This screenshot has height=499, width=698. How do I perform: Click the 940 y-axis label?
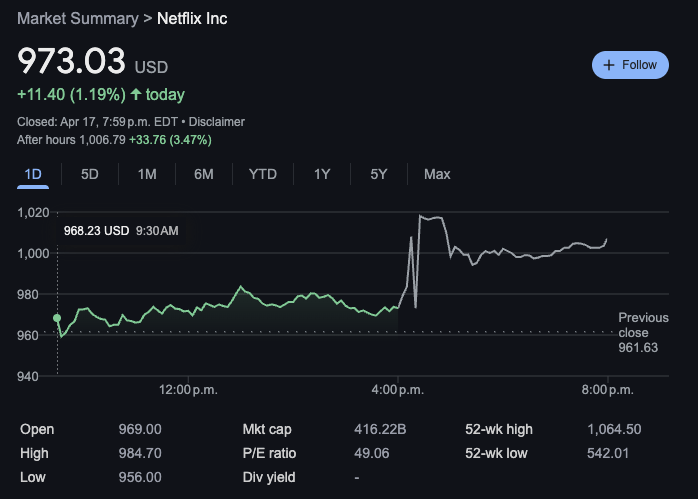[x=28, y=377]
